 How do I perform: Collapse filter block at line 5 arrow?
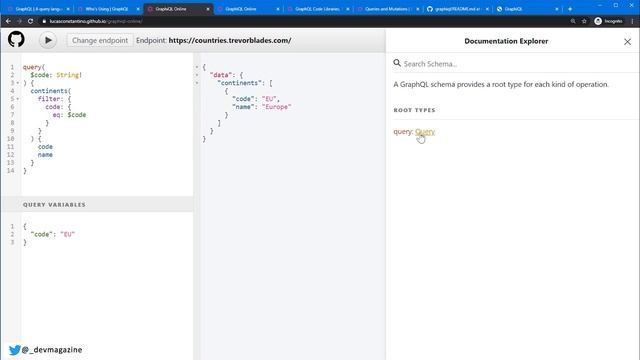[x=18, y=99]
